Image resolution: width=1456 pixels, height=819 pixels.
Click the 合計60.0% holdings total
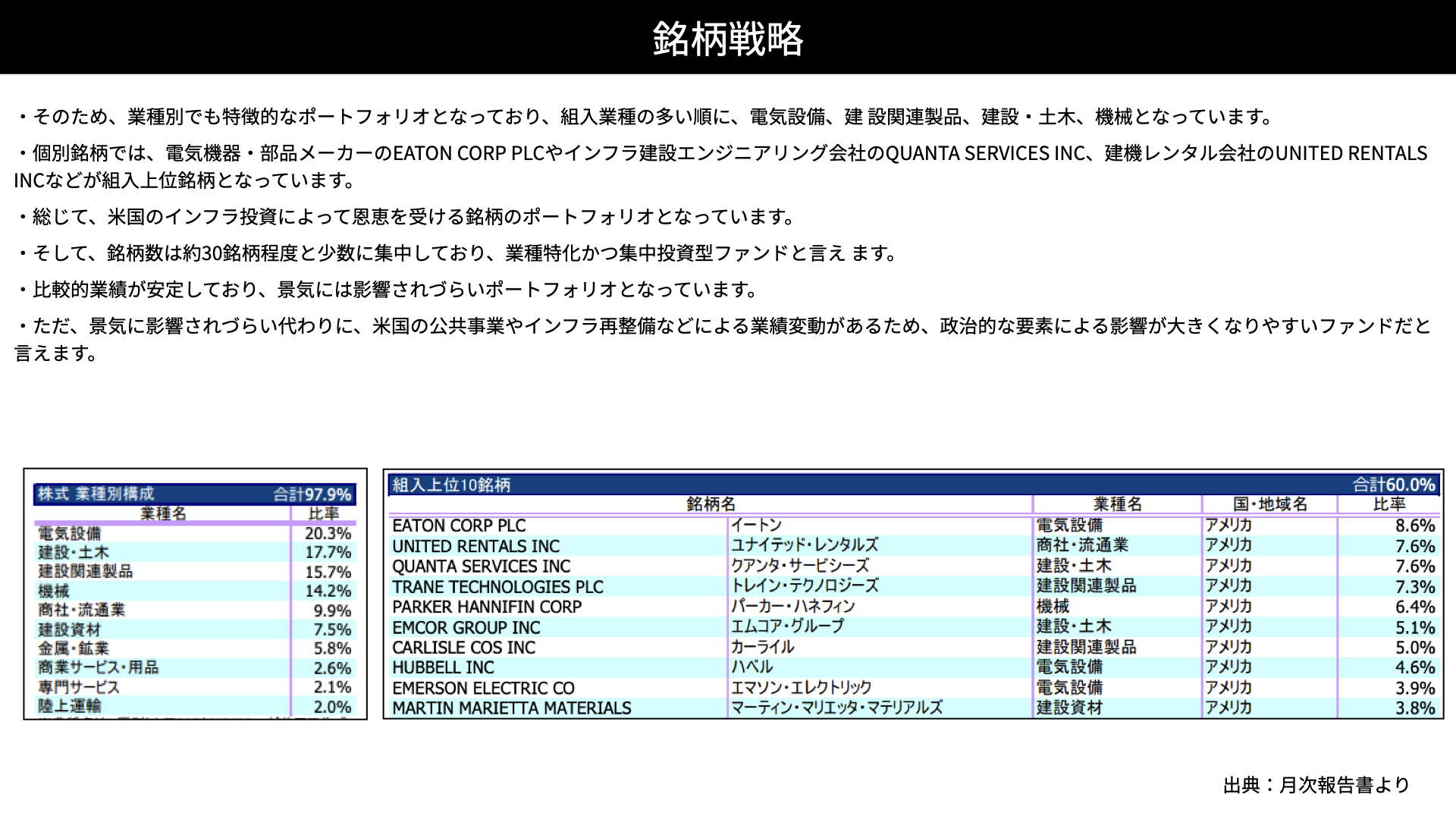tap(1394, 485)
